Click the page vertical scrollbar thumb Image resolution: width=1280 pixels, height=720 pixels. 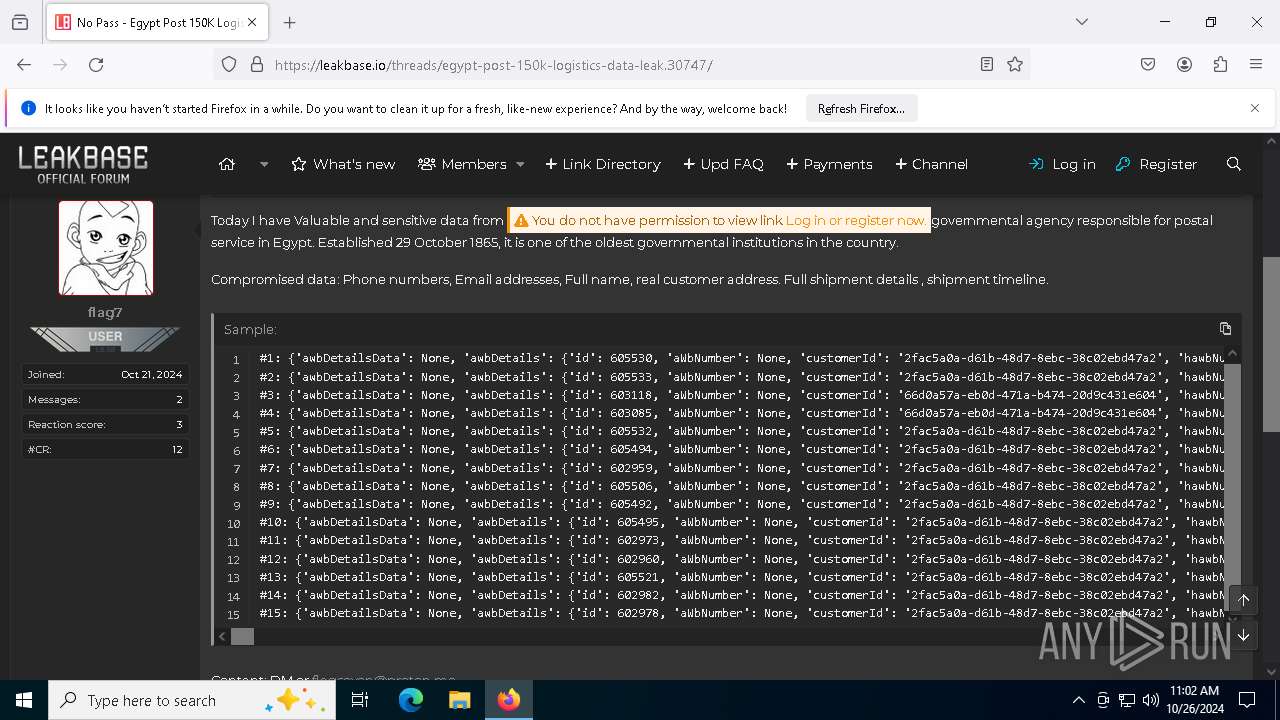point(1271,344)
